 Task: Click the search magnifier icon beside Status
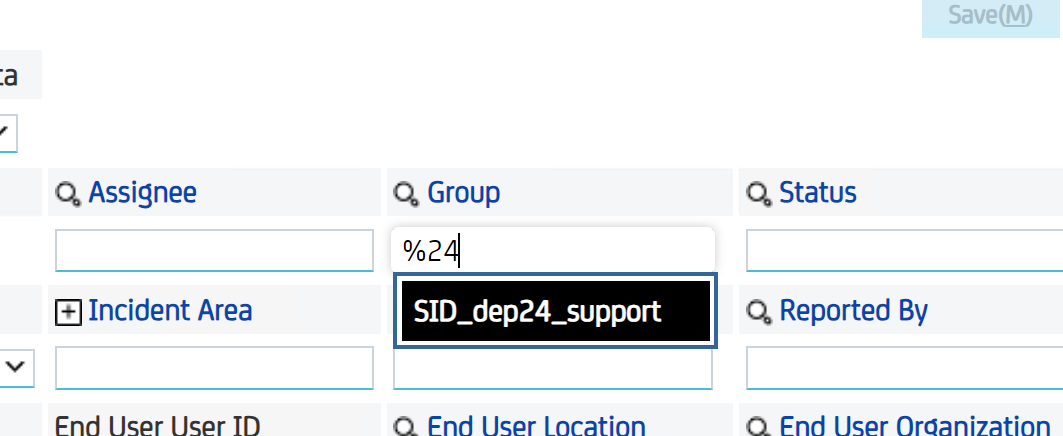758,194
